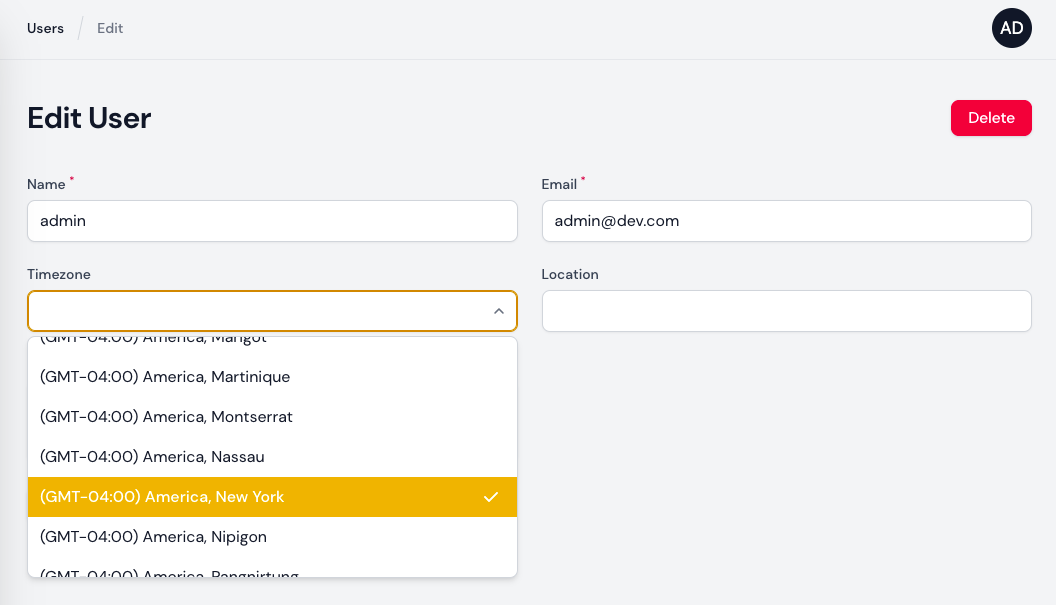Focus the Timezone search box
This screenshot has width=1056, height=605.
(255, 311)
